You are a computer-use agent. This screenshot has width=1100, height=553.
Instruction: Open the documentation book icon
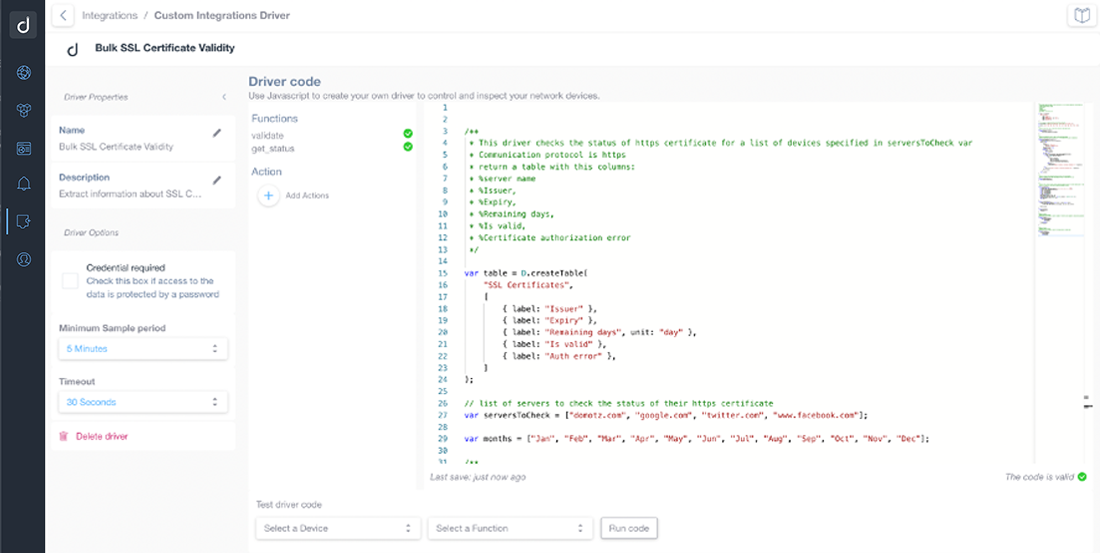1082,15
